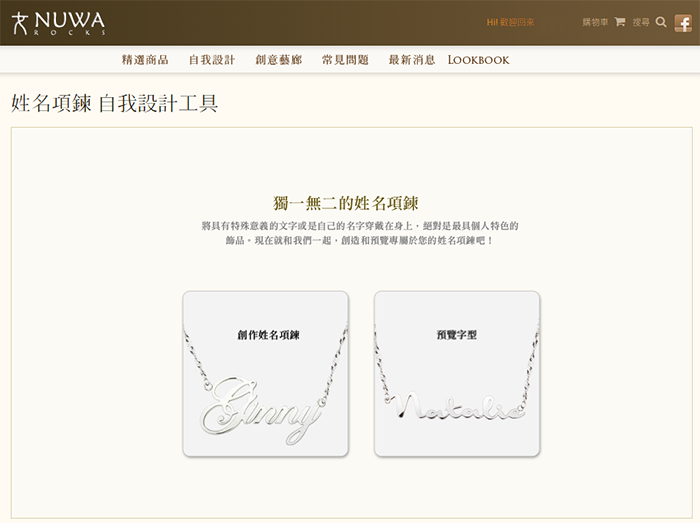
Task: Click the 購物車 text link
Action: tap(595, 22)
